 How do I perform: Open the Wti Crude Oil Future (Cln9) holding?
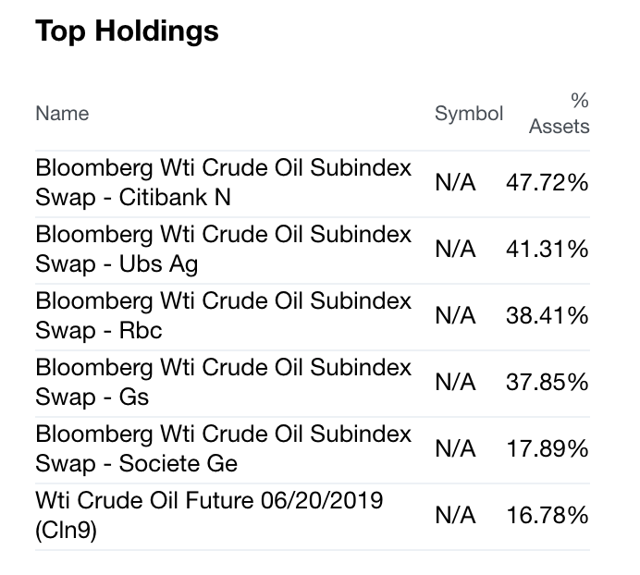pos(209,515)
